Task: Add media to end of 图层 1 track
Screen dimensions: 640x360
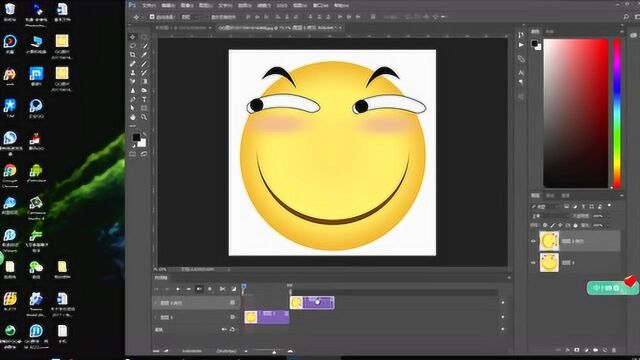Action: 503,317
